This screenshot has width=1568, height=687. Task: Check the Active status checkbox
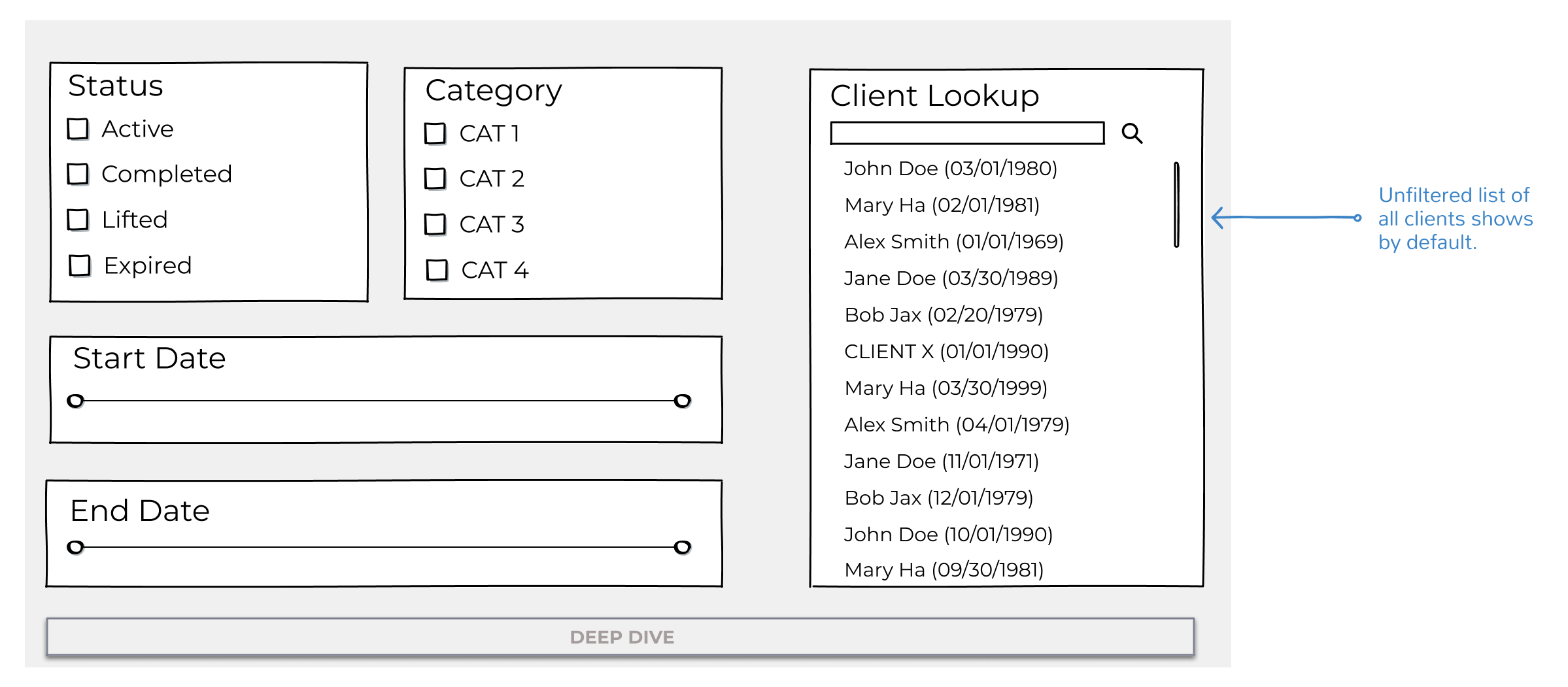click(x=78, y=129)
